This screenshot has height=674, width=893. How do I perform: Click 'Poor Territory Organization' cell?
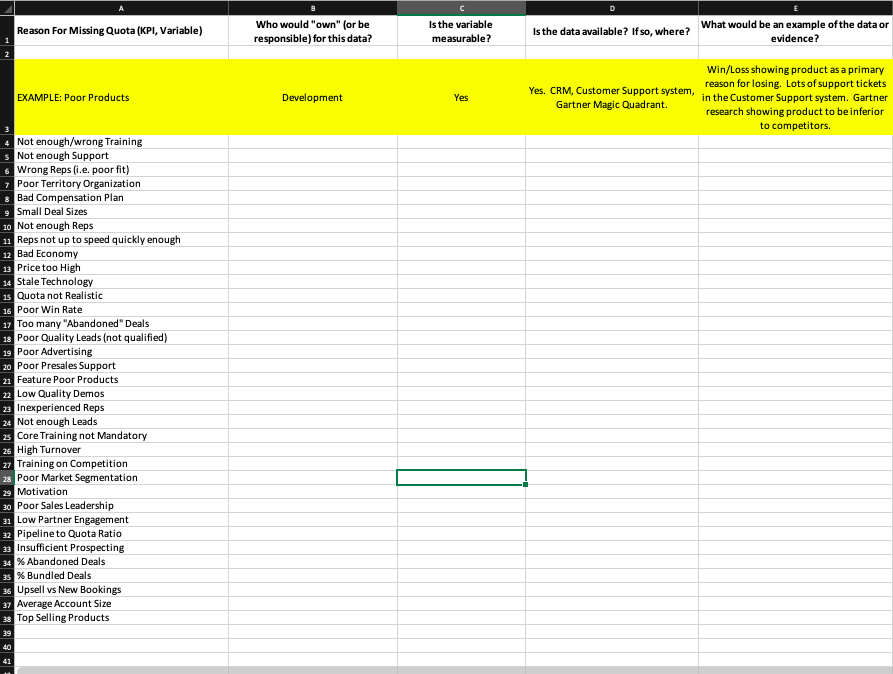tap(121, 183)
